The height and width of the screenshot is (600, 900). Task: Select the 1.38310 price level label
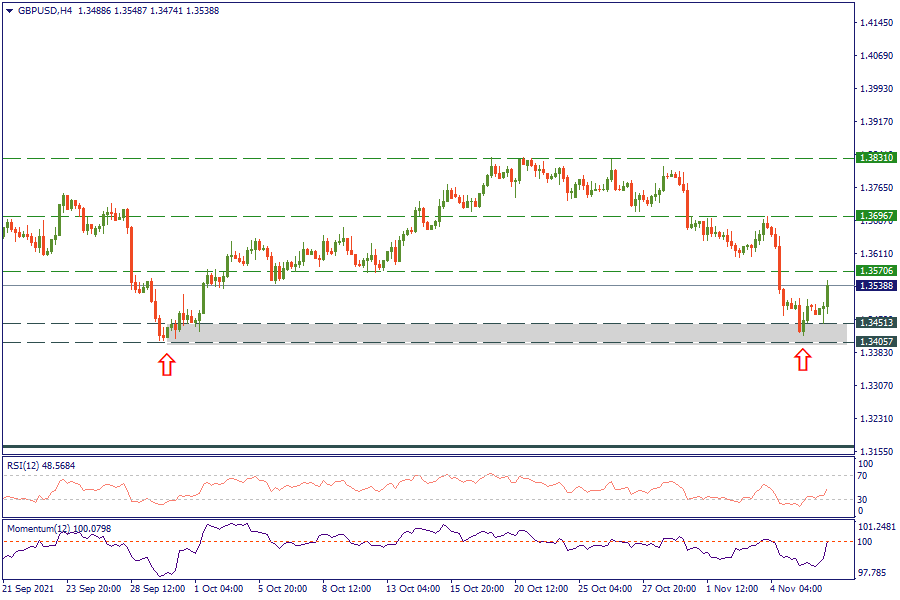876,158
